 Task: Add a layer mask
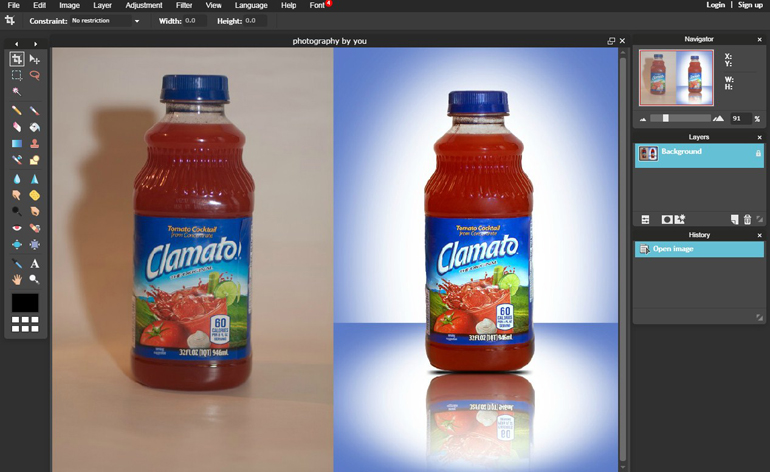[x=666, y=220]
